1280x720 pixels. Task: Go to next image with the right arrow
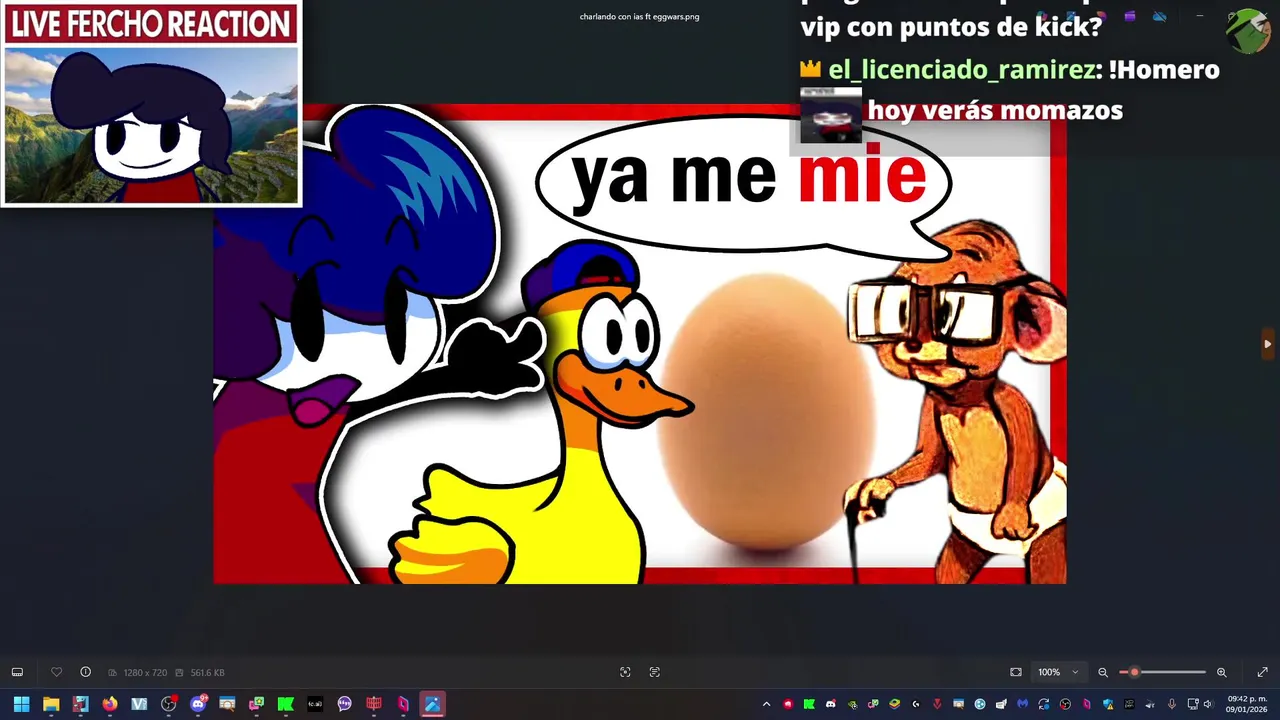(x=1267, y=344)
